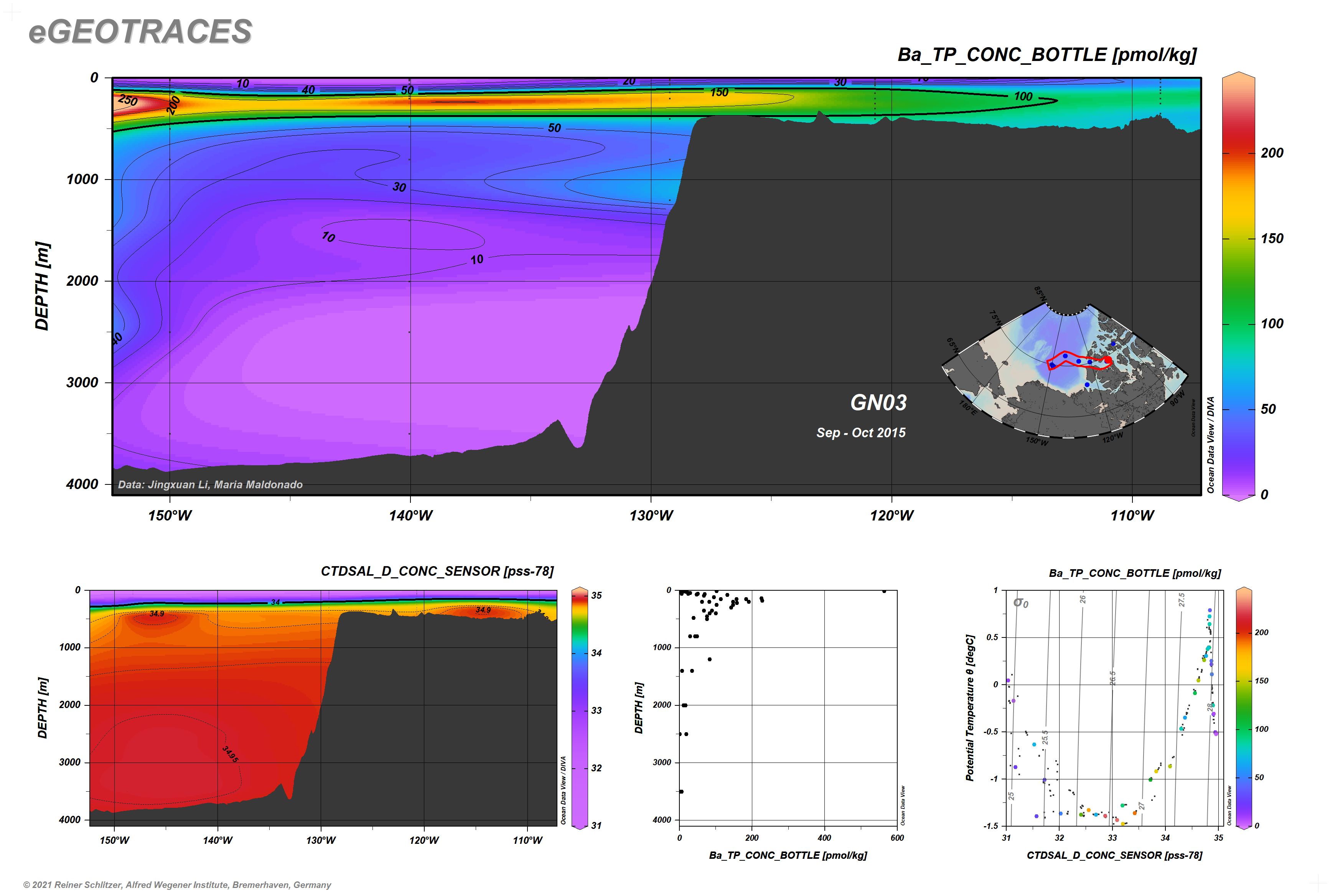
Task: Click the '25.5' isopycnal label in T-S diagram
Action: [x=1045, y=737]
